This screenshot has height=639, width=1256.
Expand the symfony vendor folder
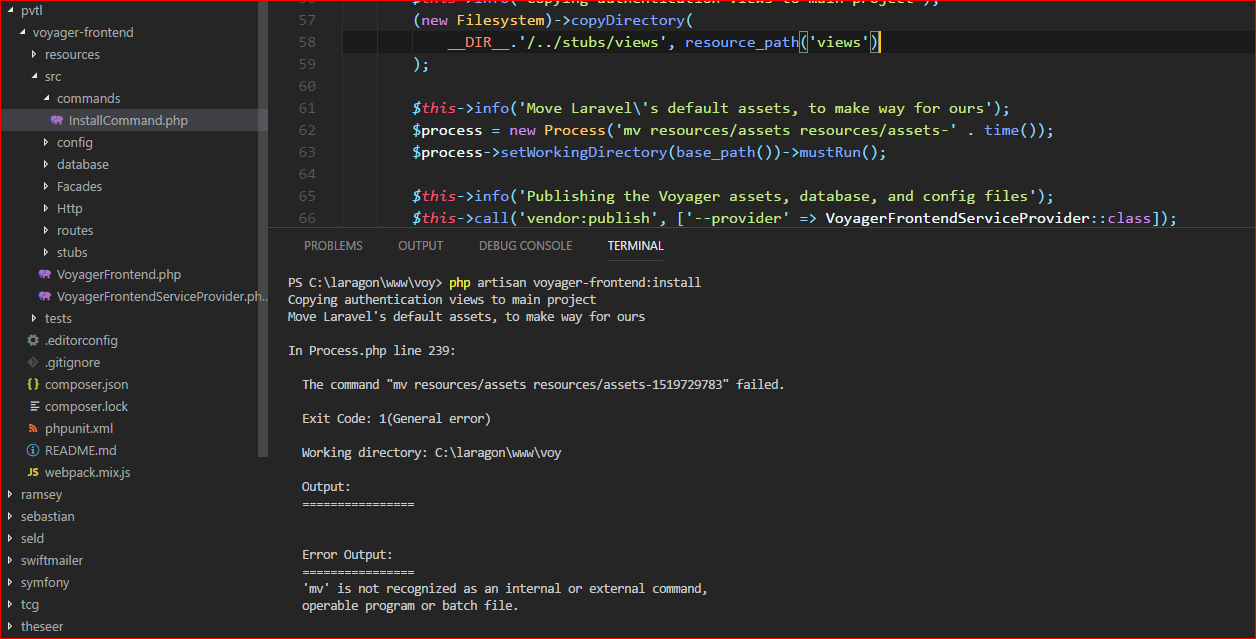11,582
